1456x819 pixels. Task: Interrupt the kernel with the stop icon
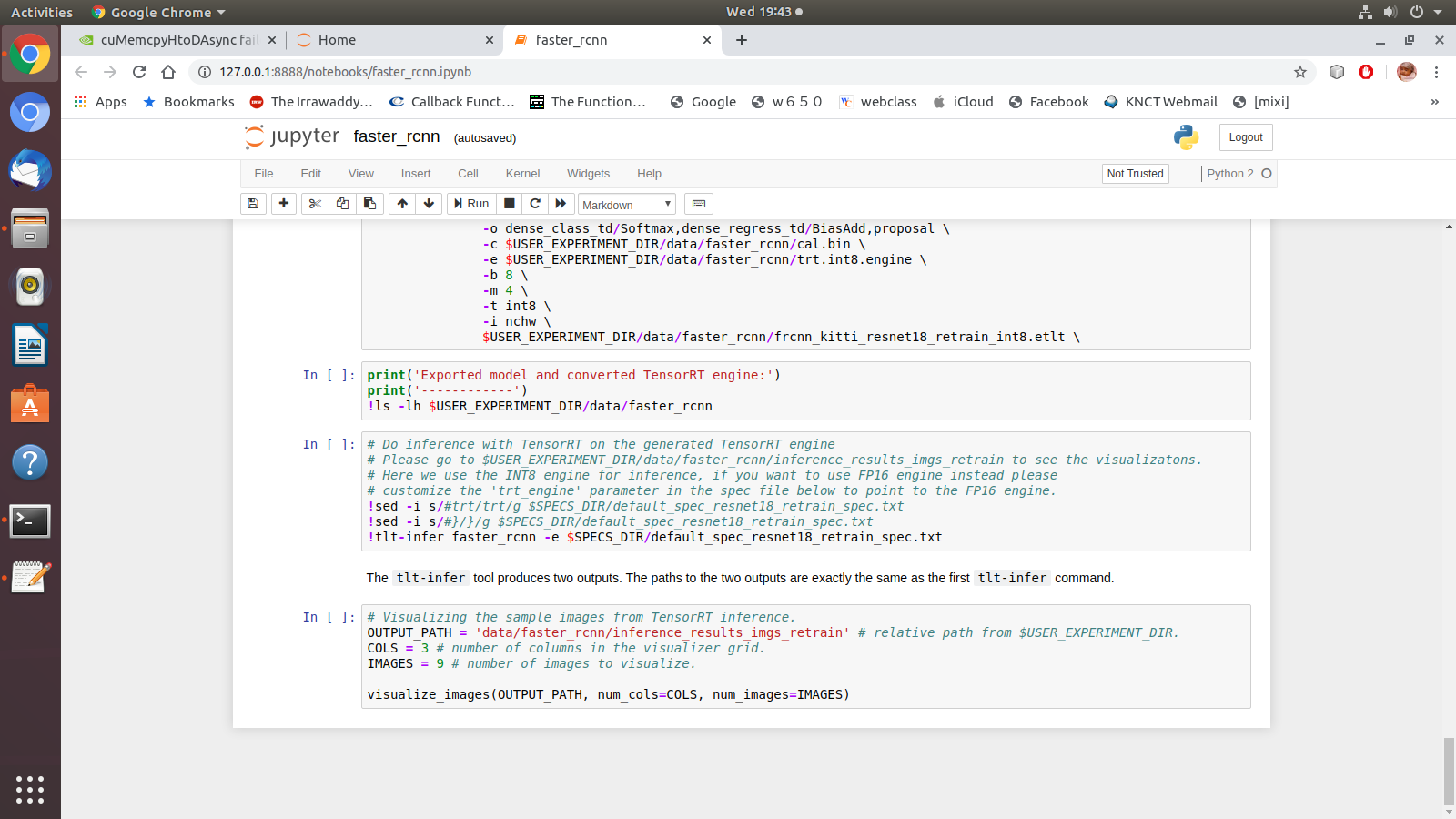pos(510,203)
